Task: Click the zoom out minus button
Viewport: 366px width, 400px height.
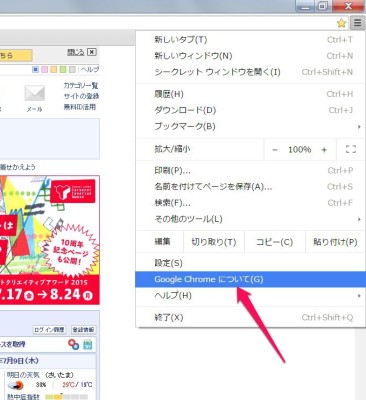Action: [275, 150]
